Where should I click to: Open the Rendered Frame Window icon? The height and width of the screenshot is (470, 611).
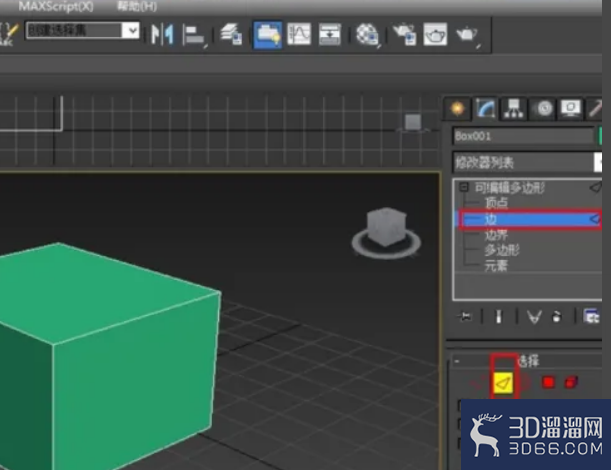(x=435, y=34)
